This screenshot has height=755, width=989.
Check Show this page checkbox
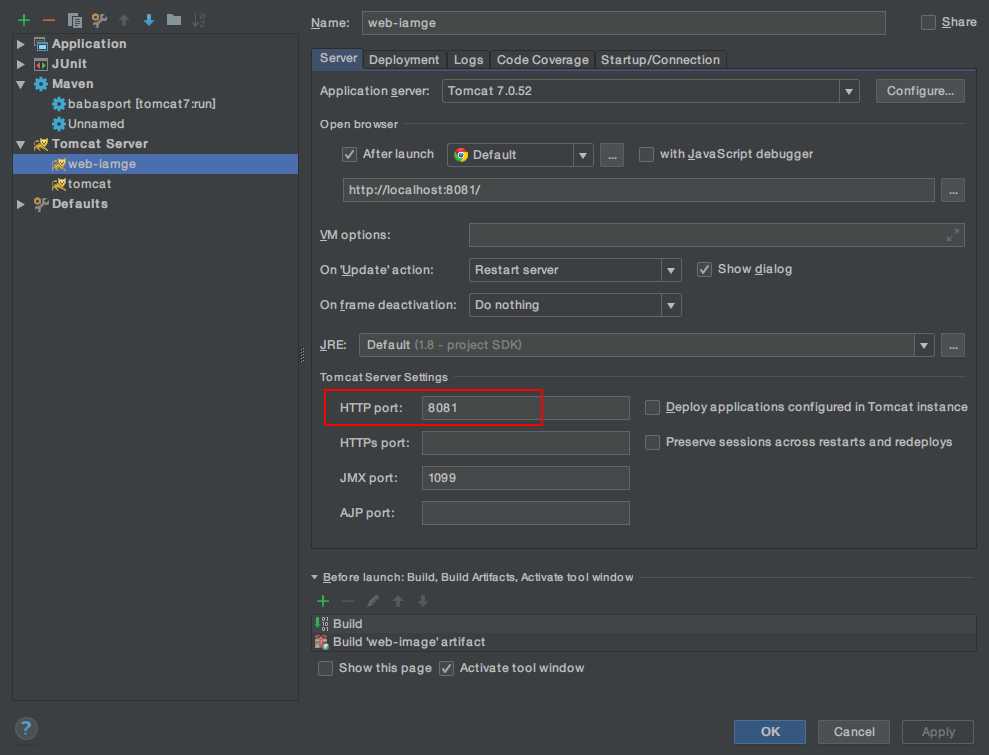[325, 668]
